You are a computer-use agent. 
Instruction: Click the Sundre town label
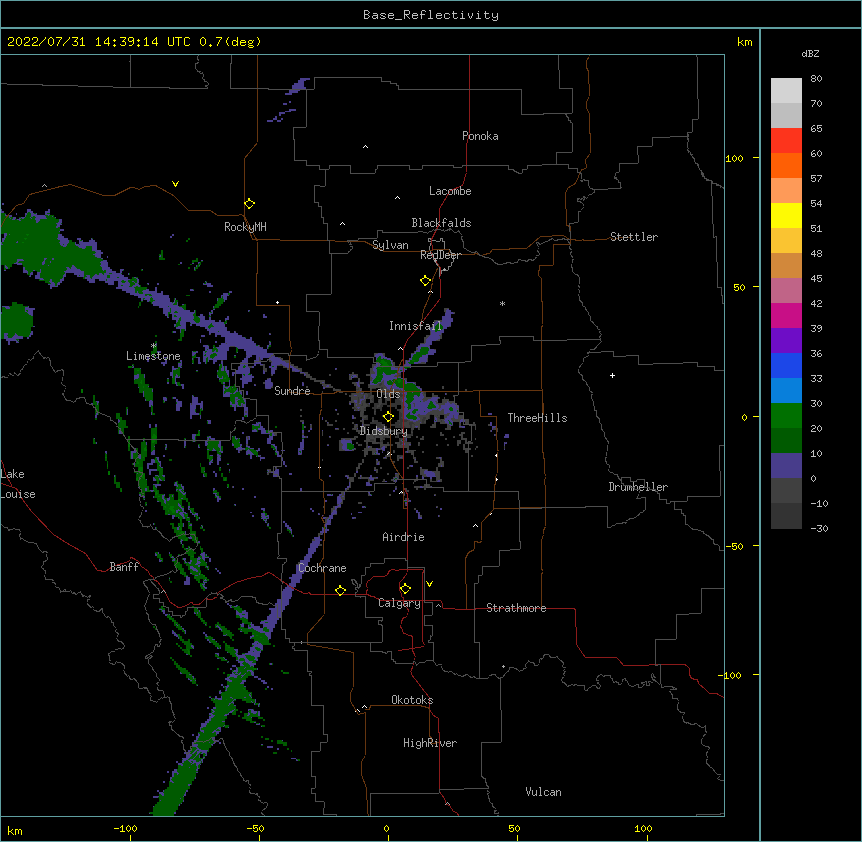tap(292, 391)
